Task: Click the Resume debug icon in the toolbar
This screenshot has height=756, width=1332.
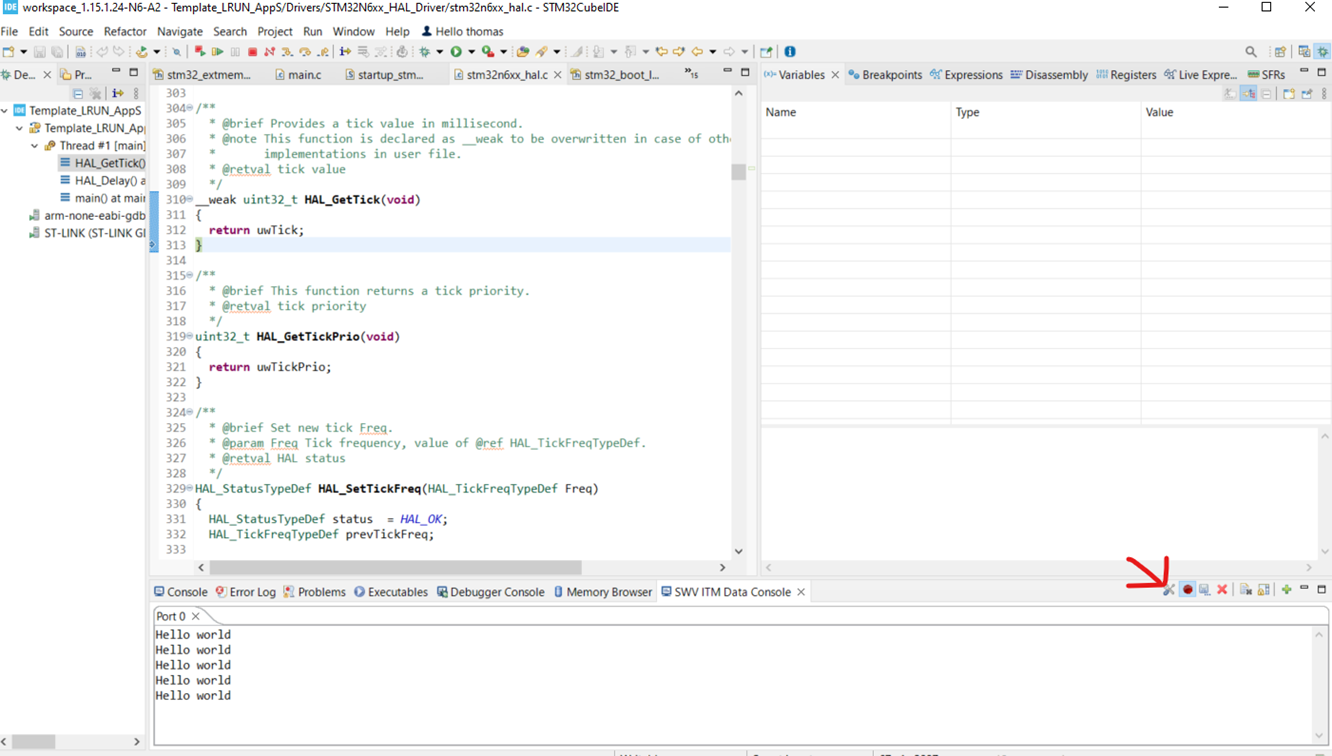Action: pyautogui.click(x=217, y=51)
